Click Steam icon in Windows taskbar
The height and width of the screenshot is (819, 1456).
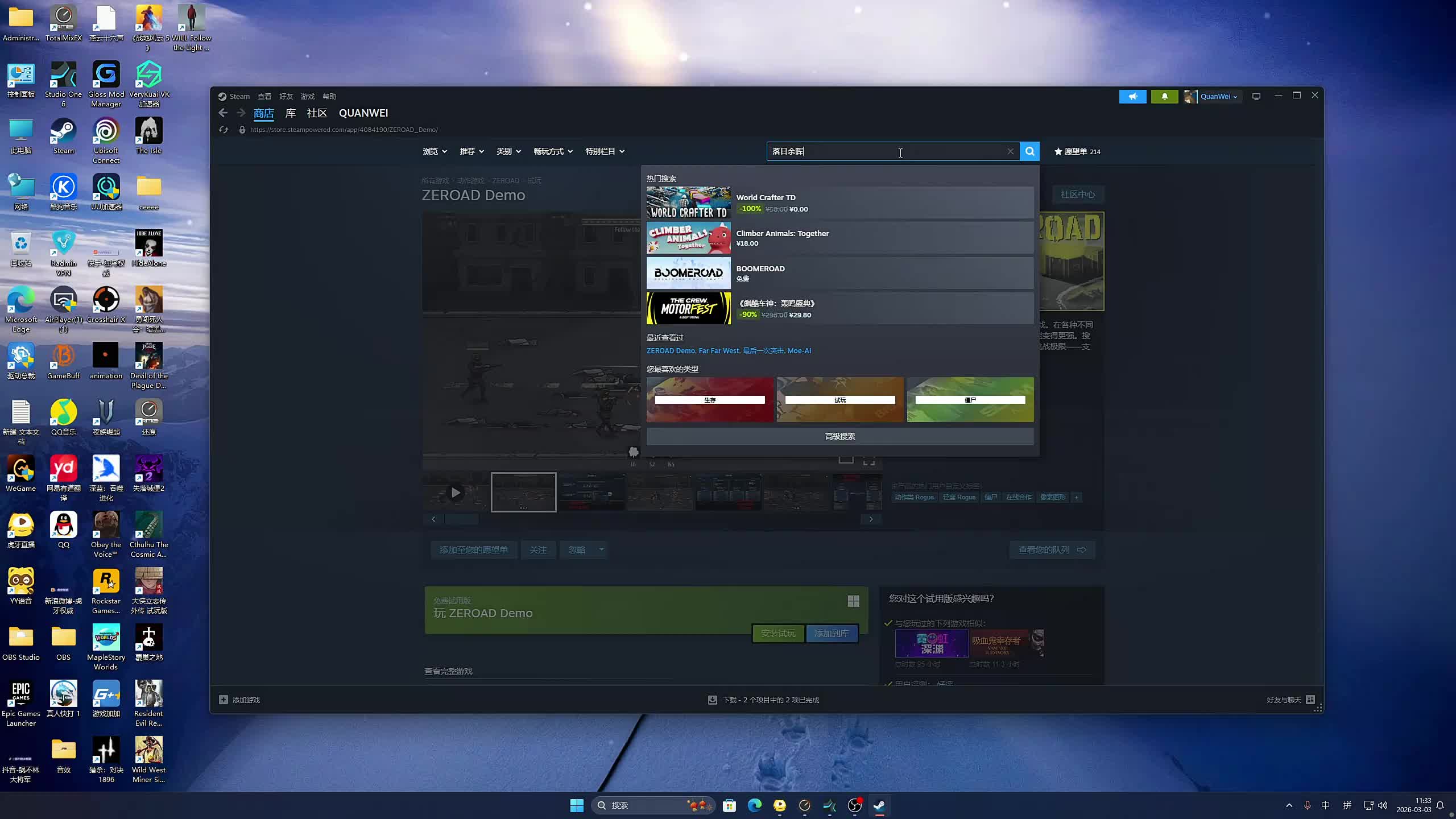(x=879, y=805)
